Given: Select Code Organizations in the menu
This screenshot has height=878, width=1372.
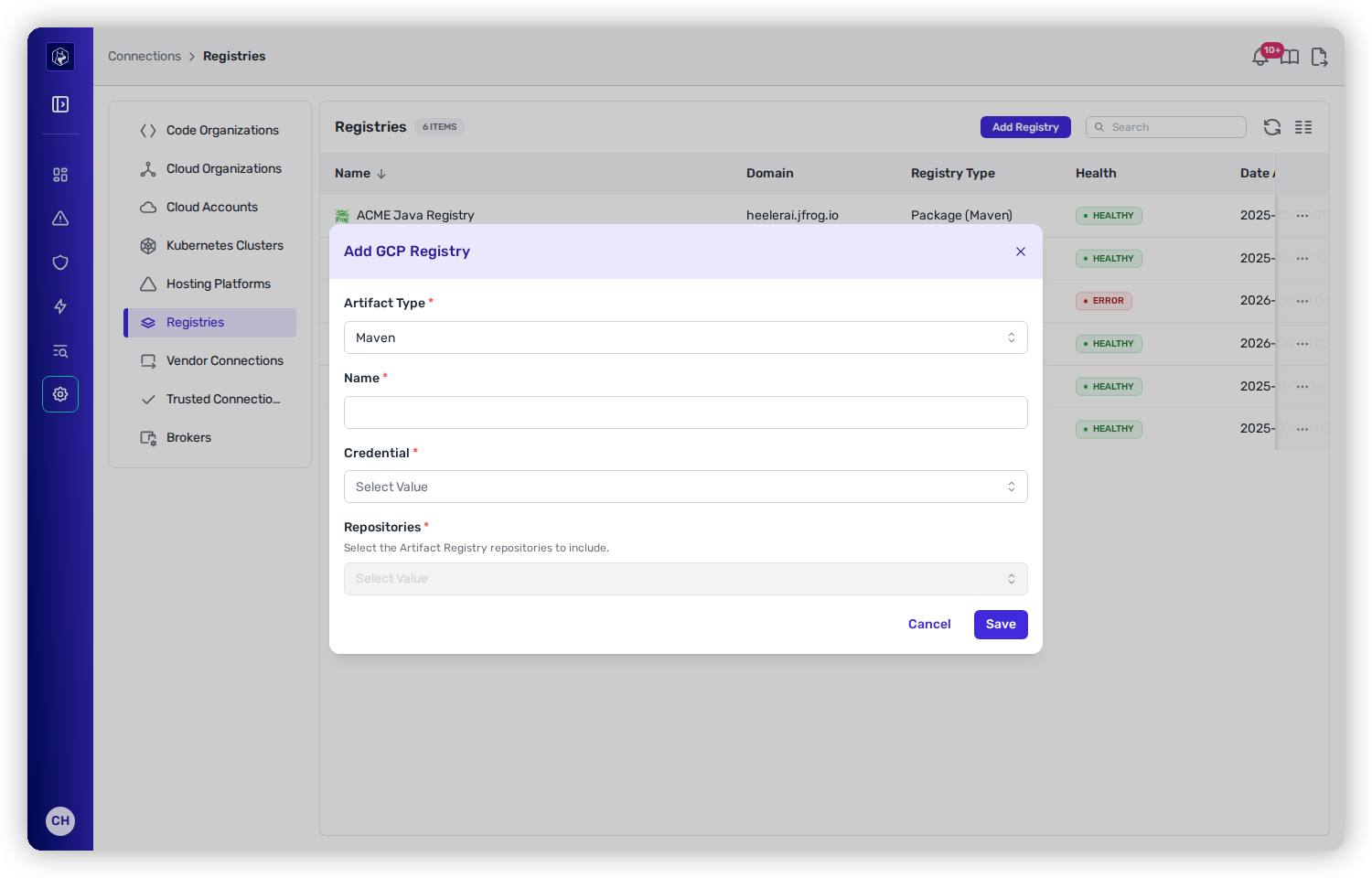Looking at the screenshot, I should [209, 131].
